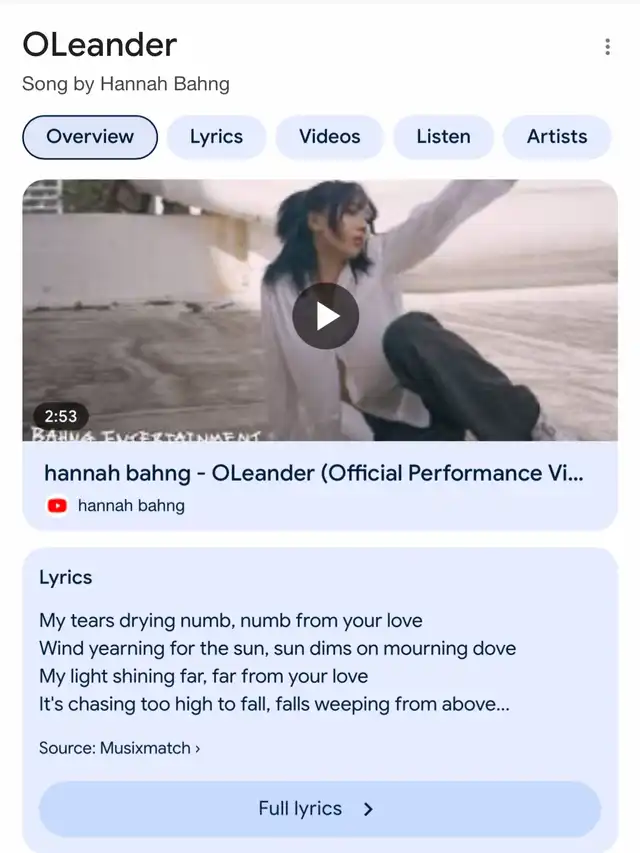
Task: Open the Videos tab
Action: [x=329, y=137]
